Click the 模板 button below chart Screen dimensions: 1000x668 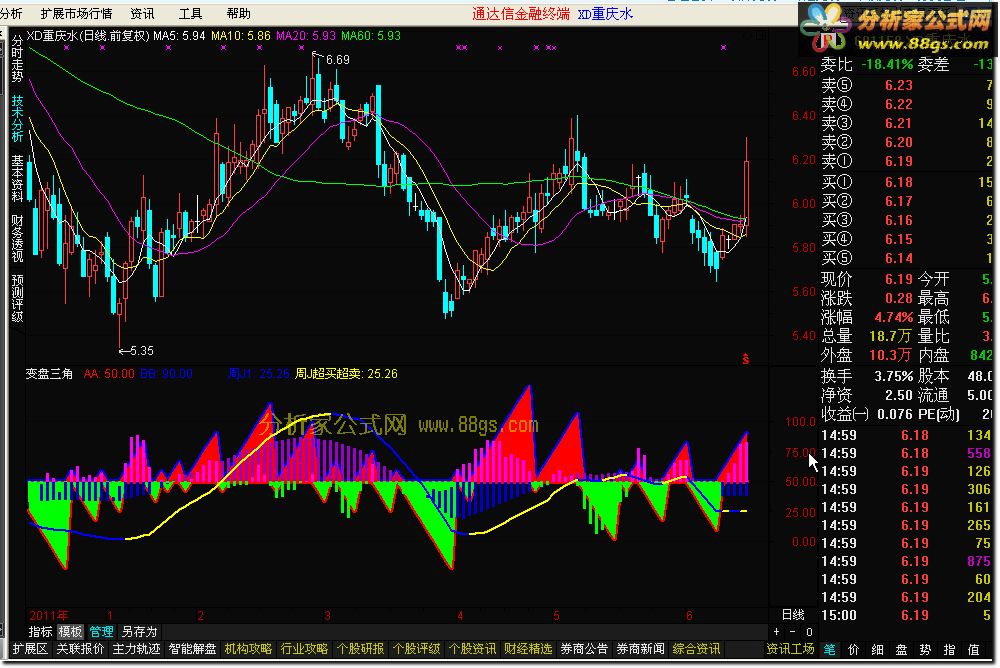pos(70,632)
